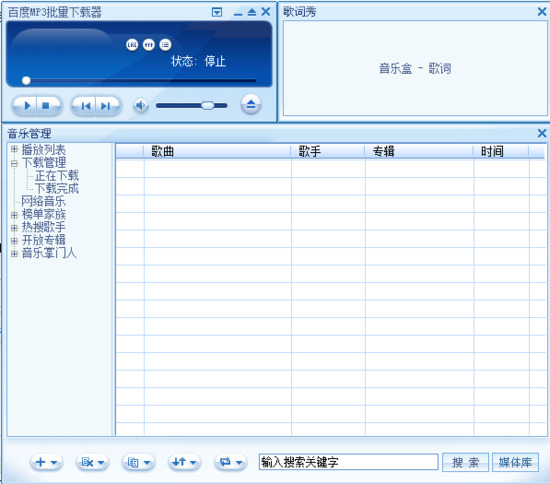Click the 状态: 停止 status text

tap(198, 61)
